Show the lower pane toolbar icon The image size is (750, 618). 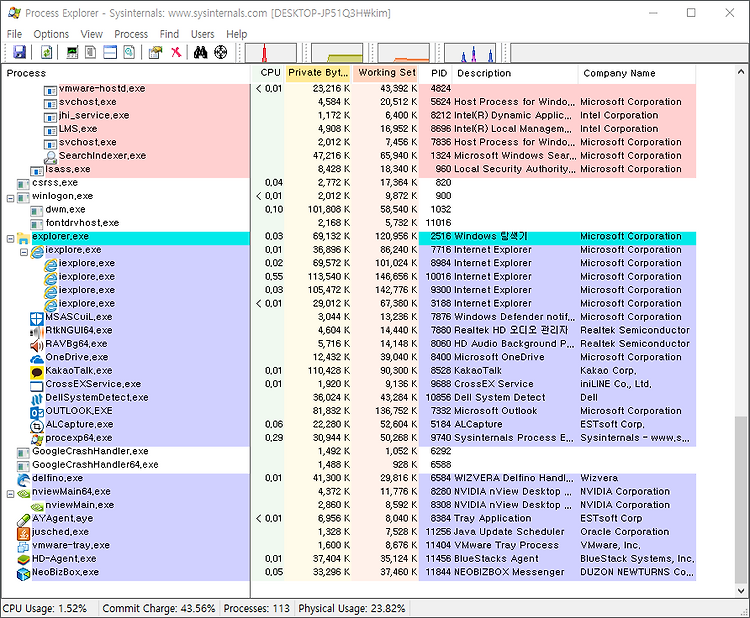(x=110, y=52)
